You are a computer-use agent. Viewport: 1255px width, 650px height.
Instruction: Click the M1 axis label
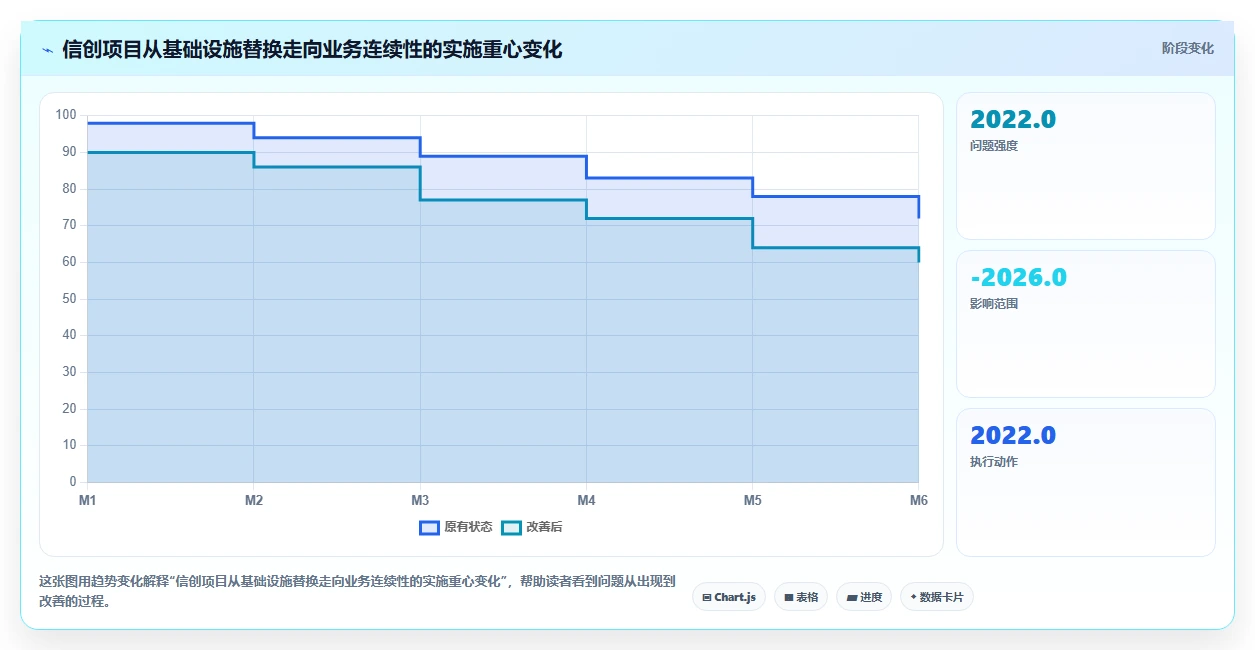click(x=88, y=500)
